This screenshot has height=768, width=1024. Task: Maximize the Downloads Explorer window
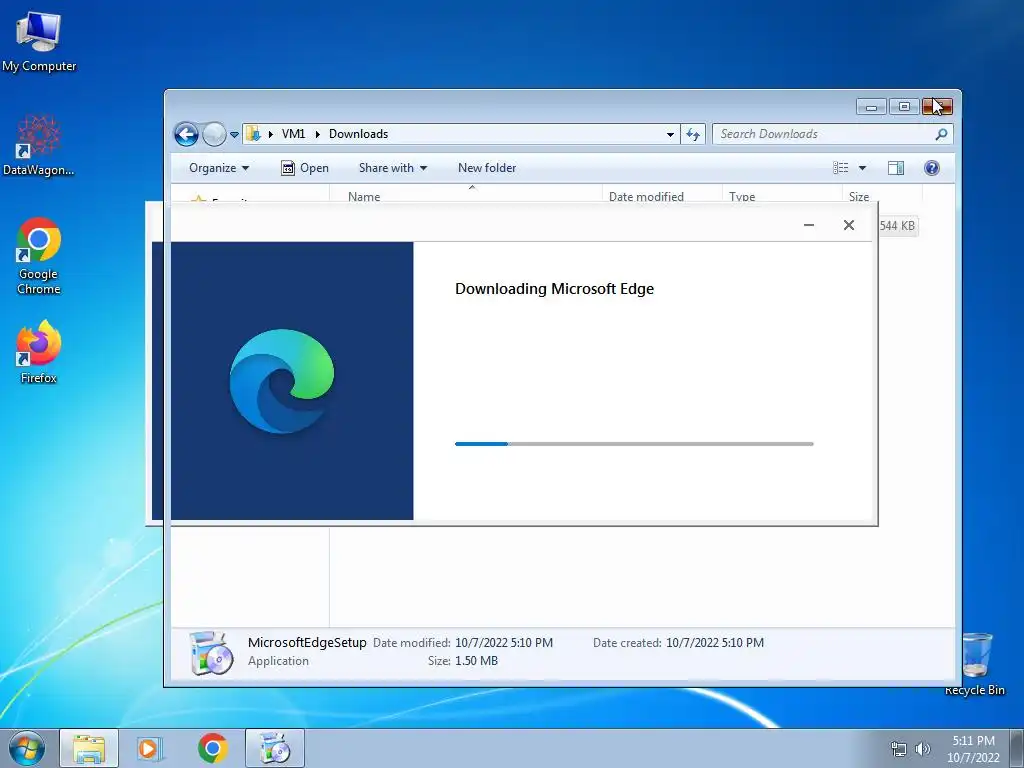pos(904,106)
